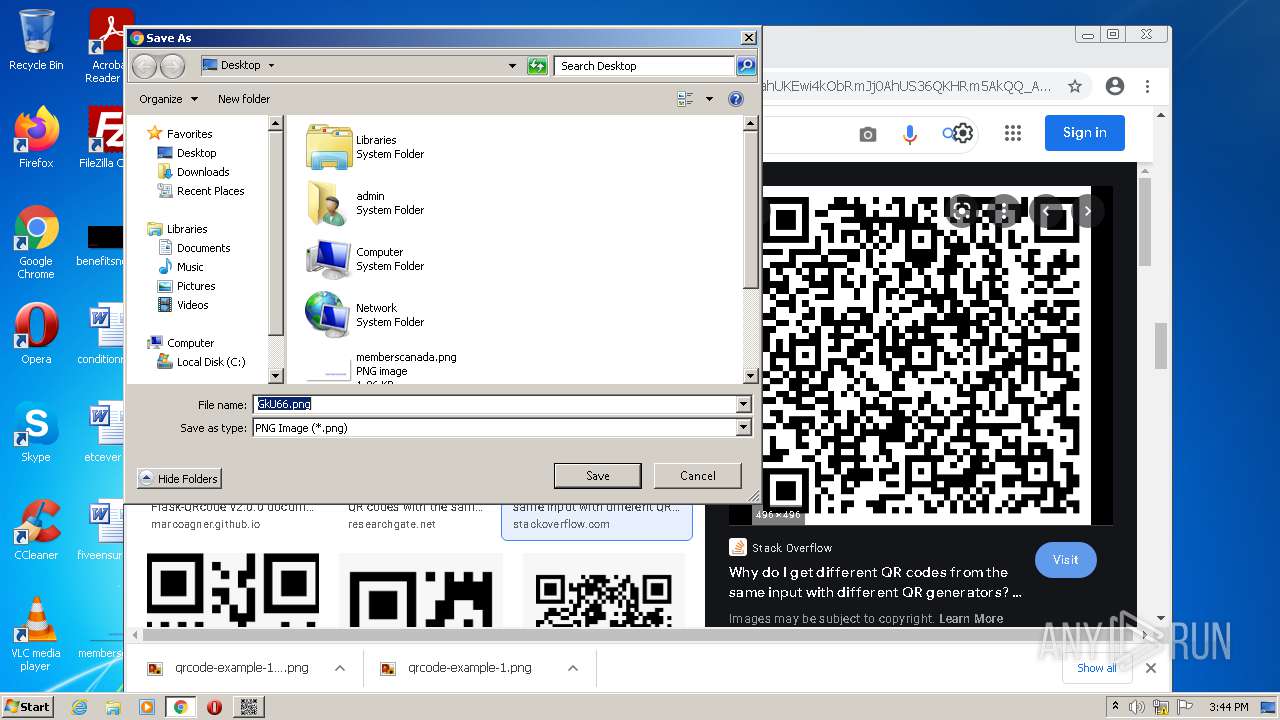The image size is (1280, 720).
Task: Click the Sign in button on Google
Action: [x=1085, y=133]
